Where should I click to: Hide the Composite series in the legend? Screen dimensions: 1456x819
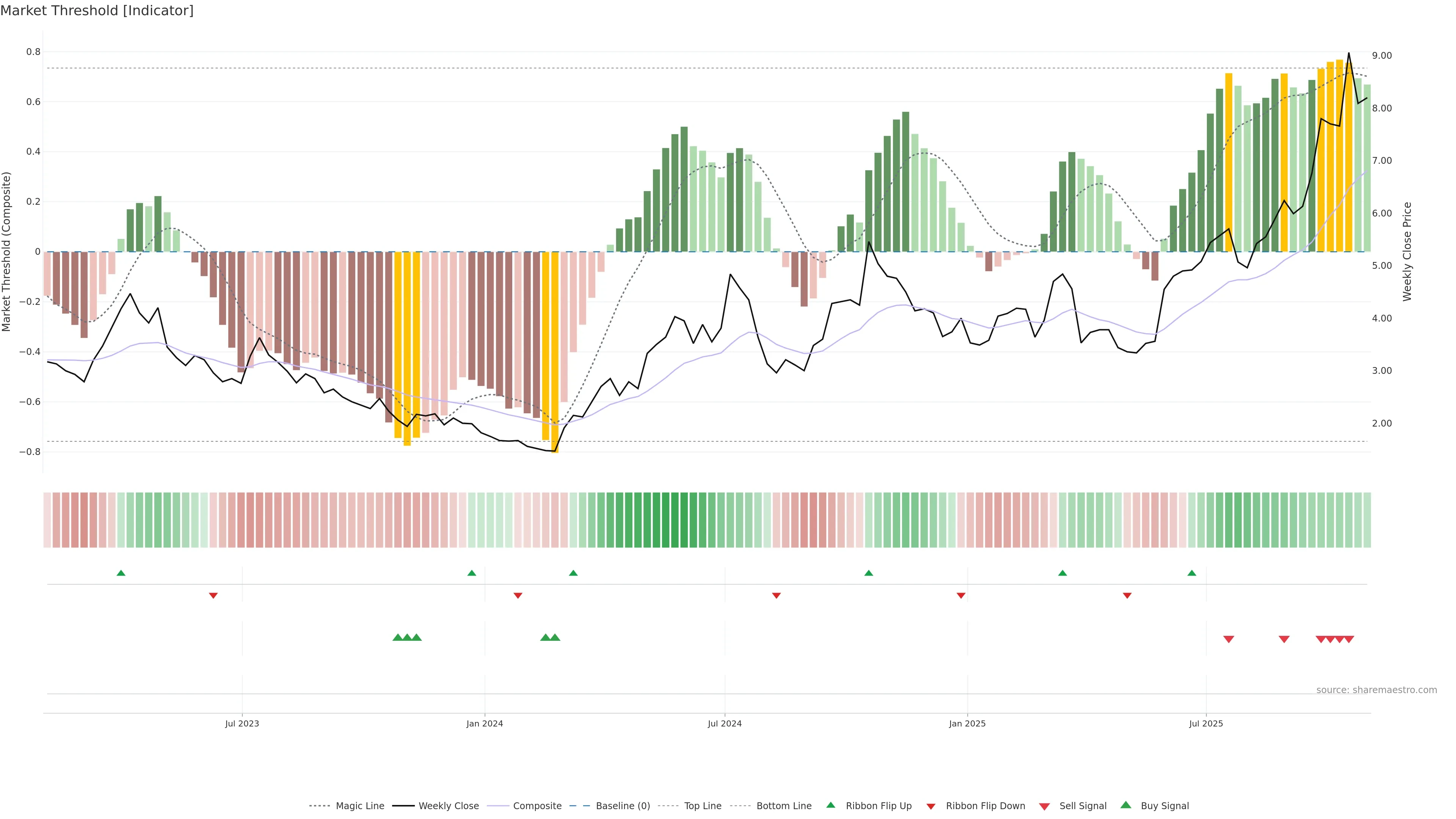coord(537,805)
